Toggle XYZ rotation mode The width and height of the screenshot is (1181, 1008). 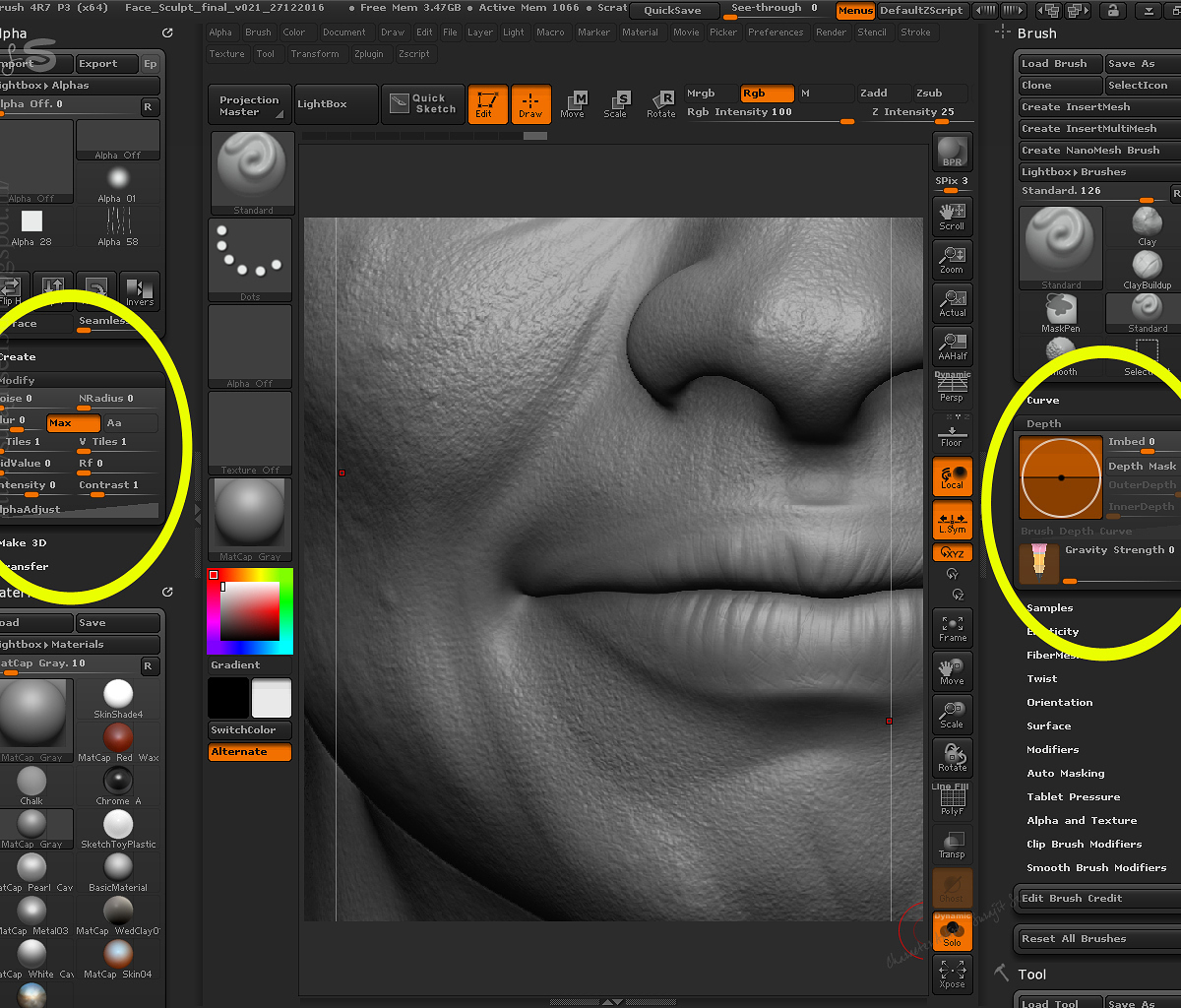(952, 553)
